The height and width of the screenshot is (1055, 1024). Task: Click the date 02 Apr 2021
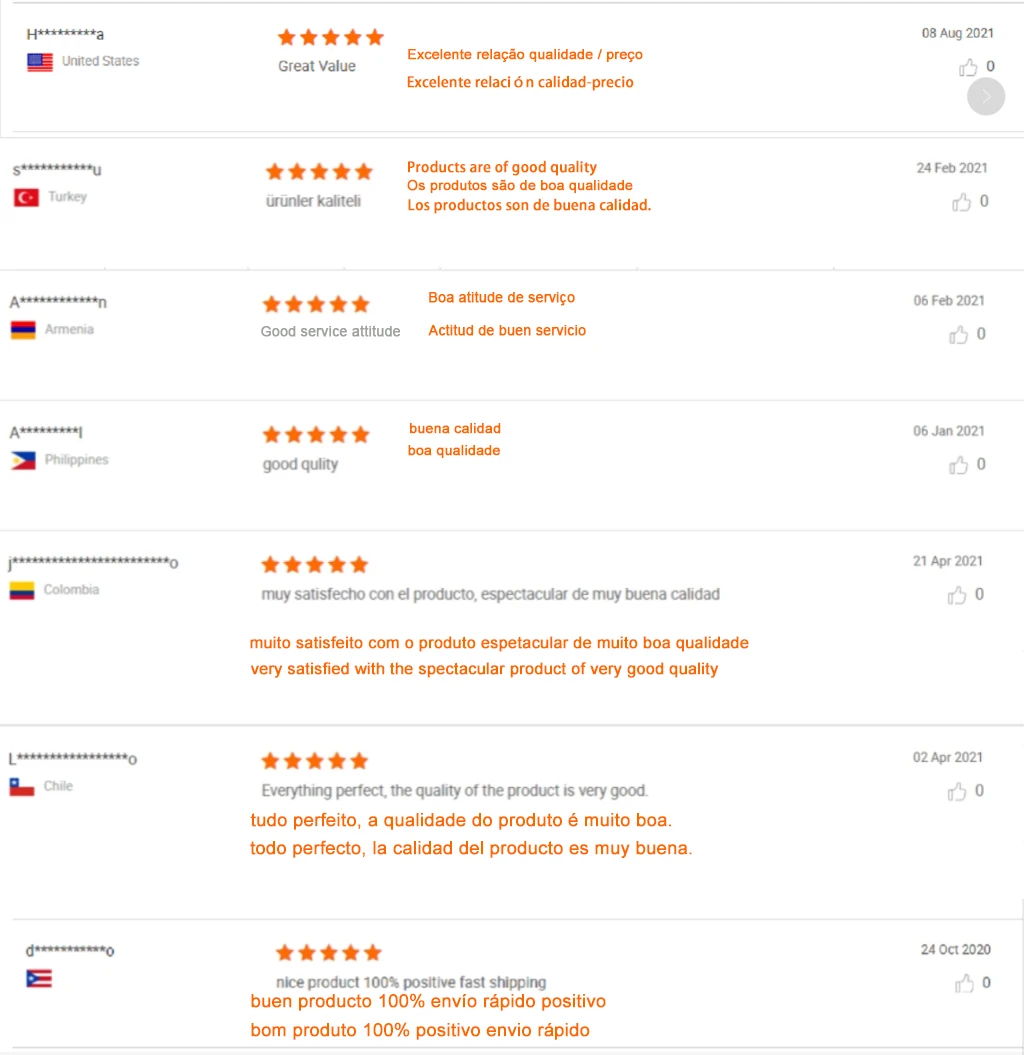(x=947, y=757)
